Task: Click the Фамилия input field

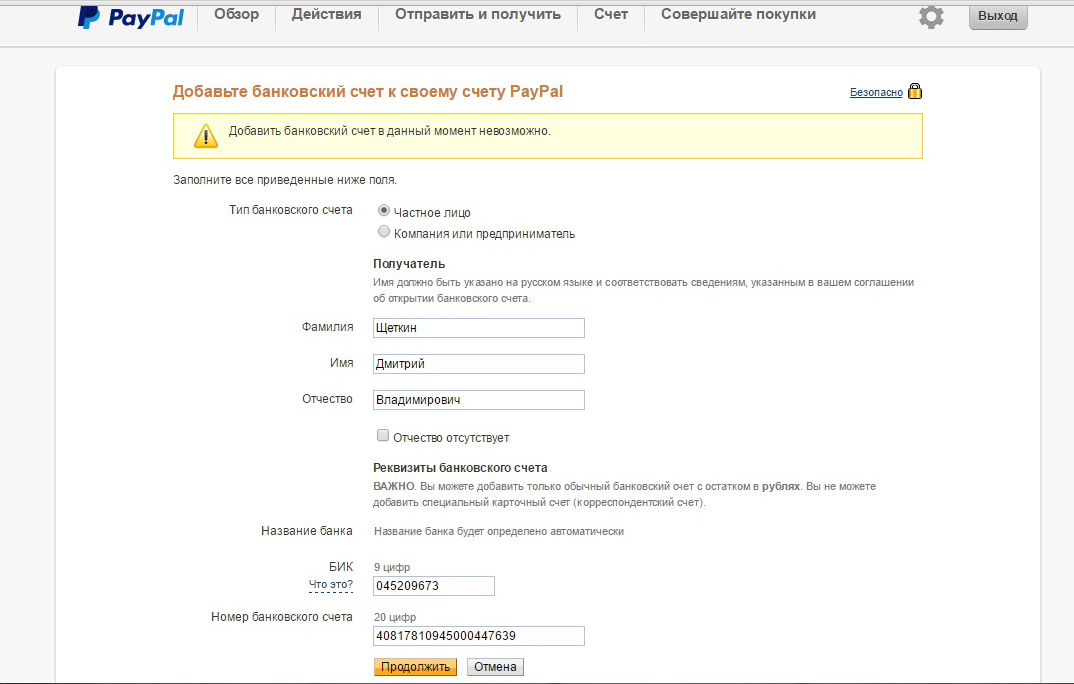Action: pyautogui.click(x=479, y=328)
